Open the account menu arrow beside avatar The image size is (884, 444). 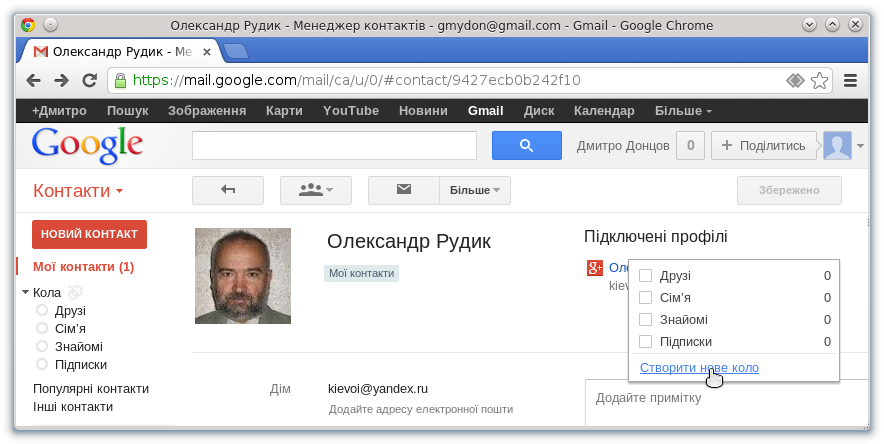[860, 146]
